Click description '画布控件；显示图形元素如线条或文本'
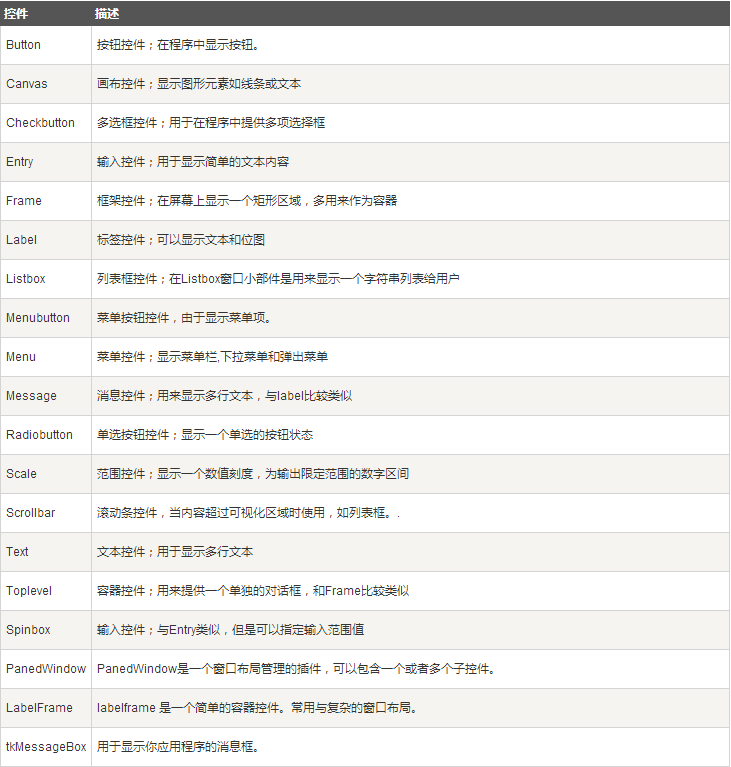Screen dimensions: 731x767 [199, 84]
